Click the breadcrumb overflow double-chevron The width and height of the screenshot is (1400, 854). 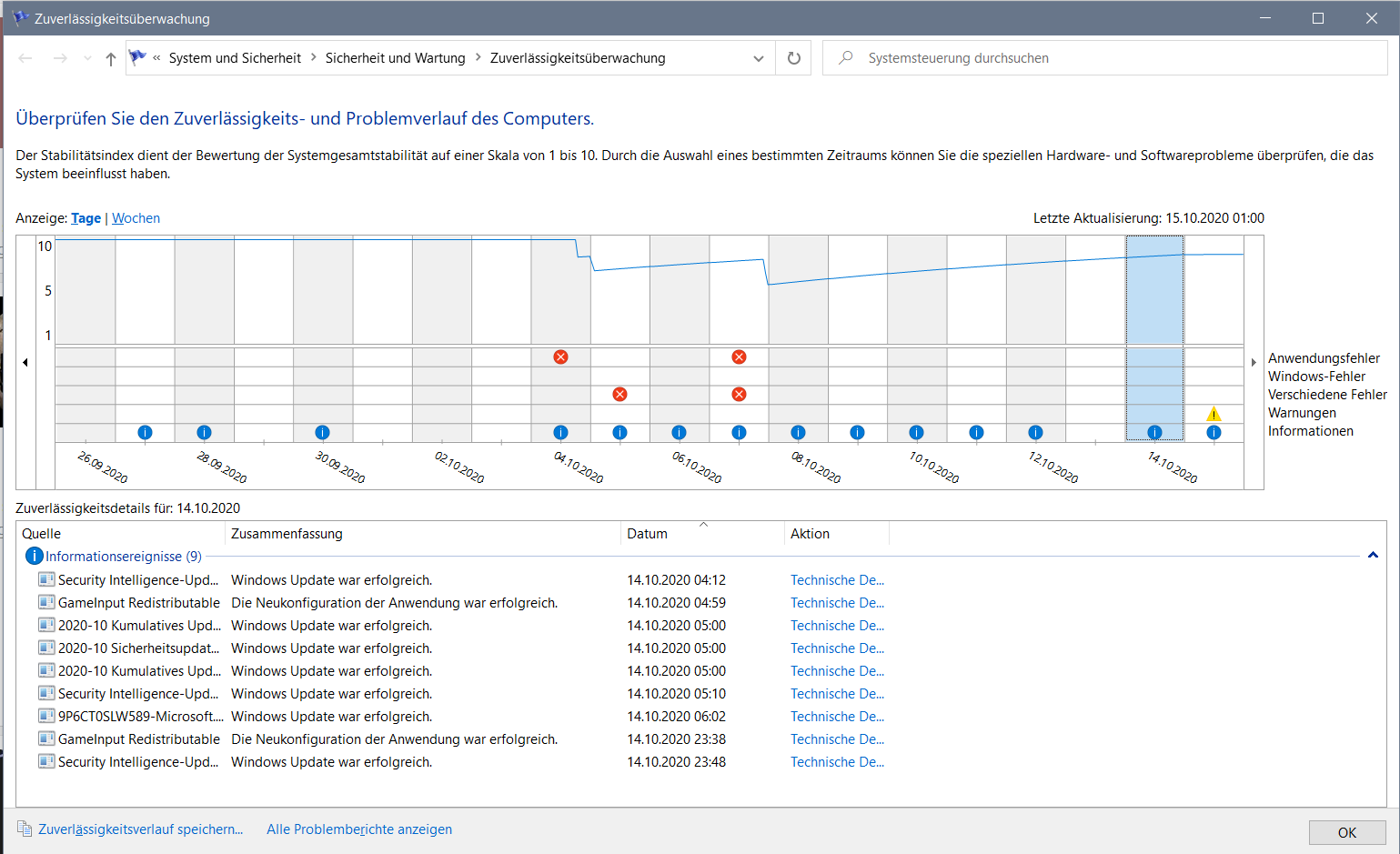pyautogui.click(x=156, y=57)
